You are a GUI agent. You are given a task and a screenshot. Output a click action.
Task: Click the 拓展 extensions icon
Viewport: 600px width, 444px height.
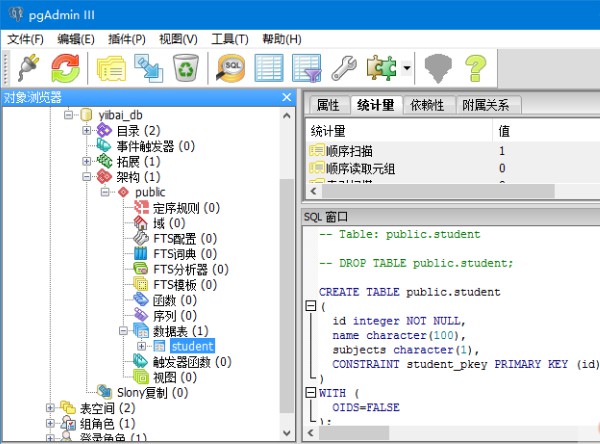tap(104, 161)
